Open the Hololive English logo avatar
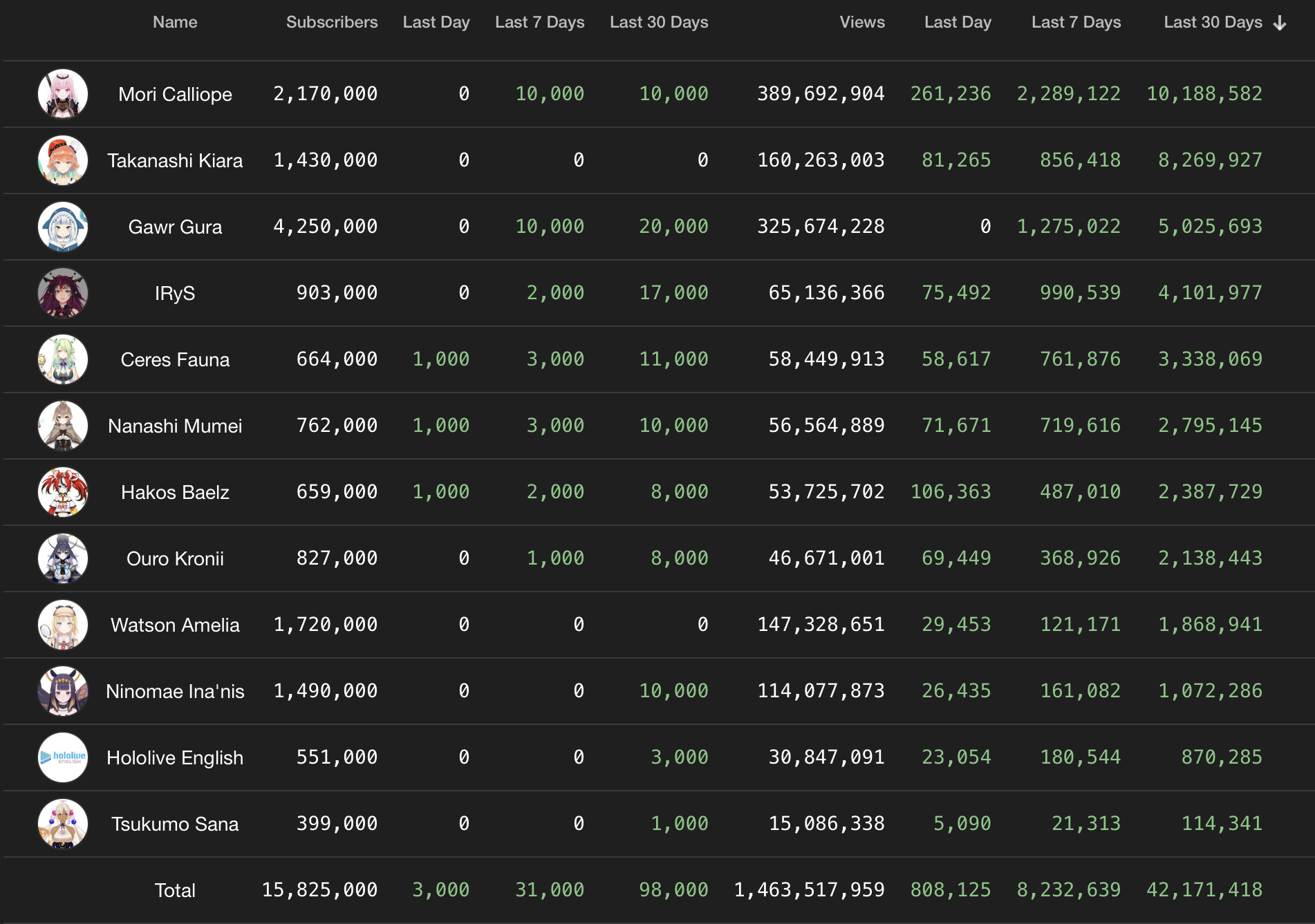Image resolution: width=1315 pixels, height=924 pixels. (63, 757)
